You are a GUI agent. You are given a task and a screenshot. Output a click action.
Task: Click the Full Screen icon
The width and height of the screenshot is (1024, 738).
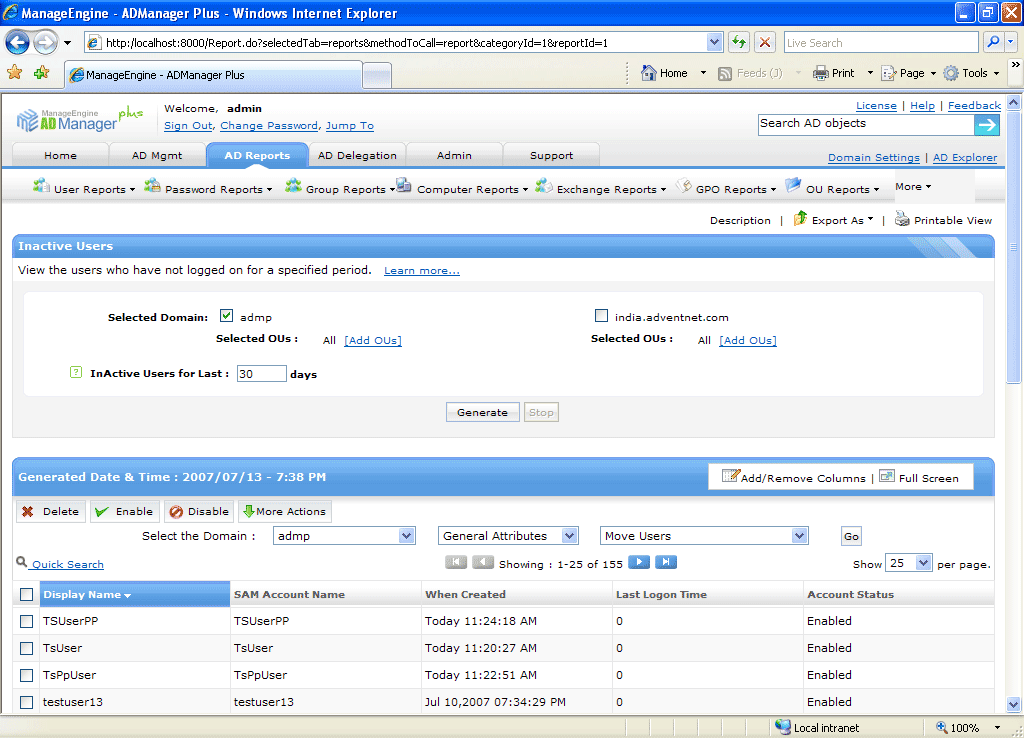(x=887, y=476)
